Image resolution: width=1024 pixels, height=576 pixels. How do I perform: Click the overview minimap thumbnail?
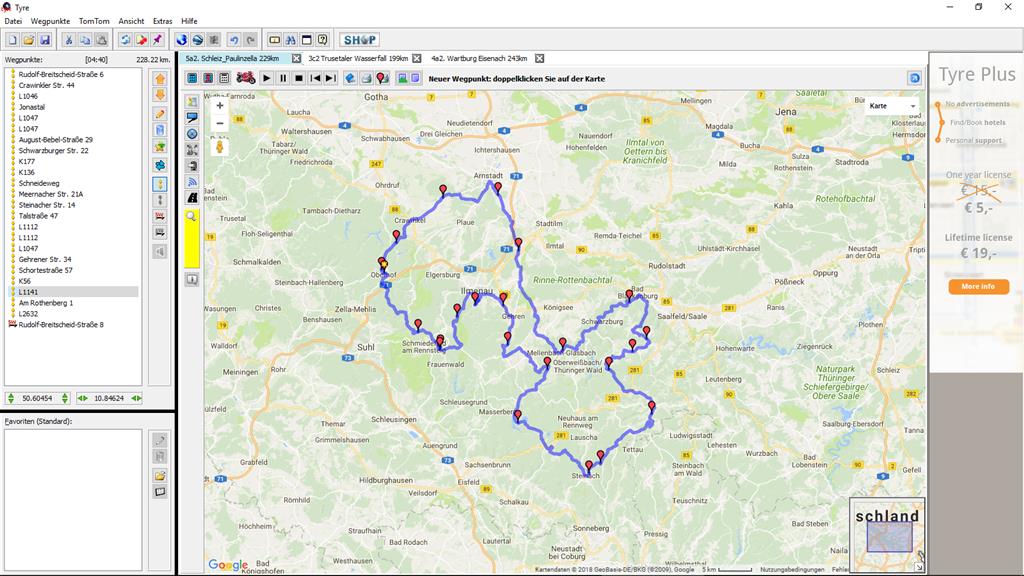pos(888,535)
